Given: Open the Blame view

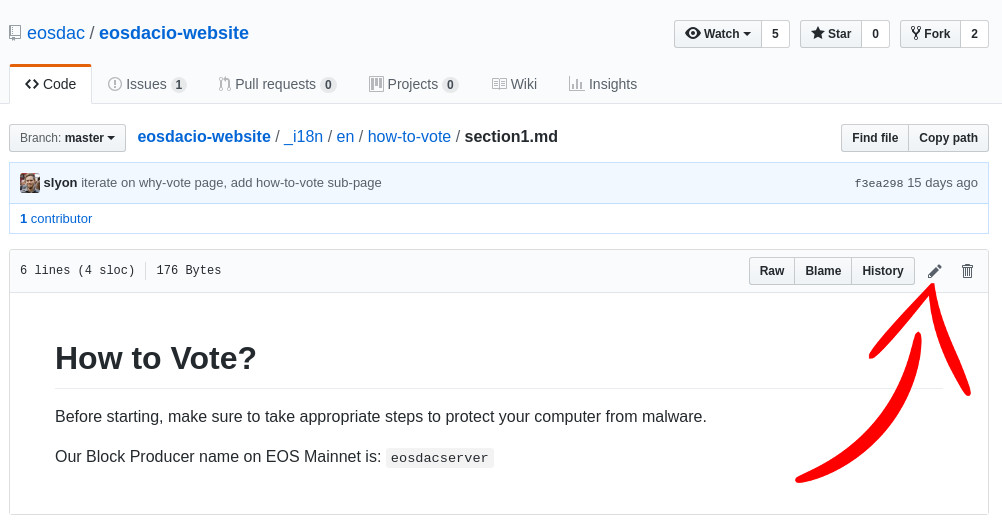Looking at the screenshot, I should pyautogui.click(x=823, y=271).
